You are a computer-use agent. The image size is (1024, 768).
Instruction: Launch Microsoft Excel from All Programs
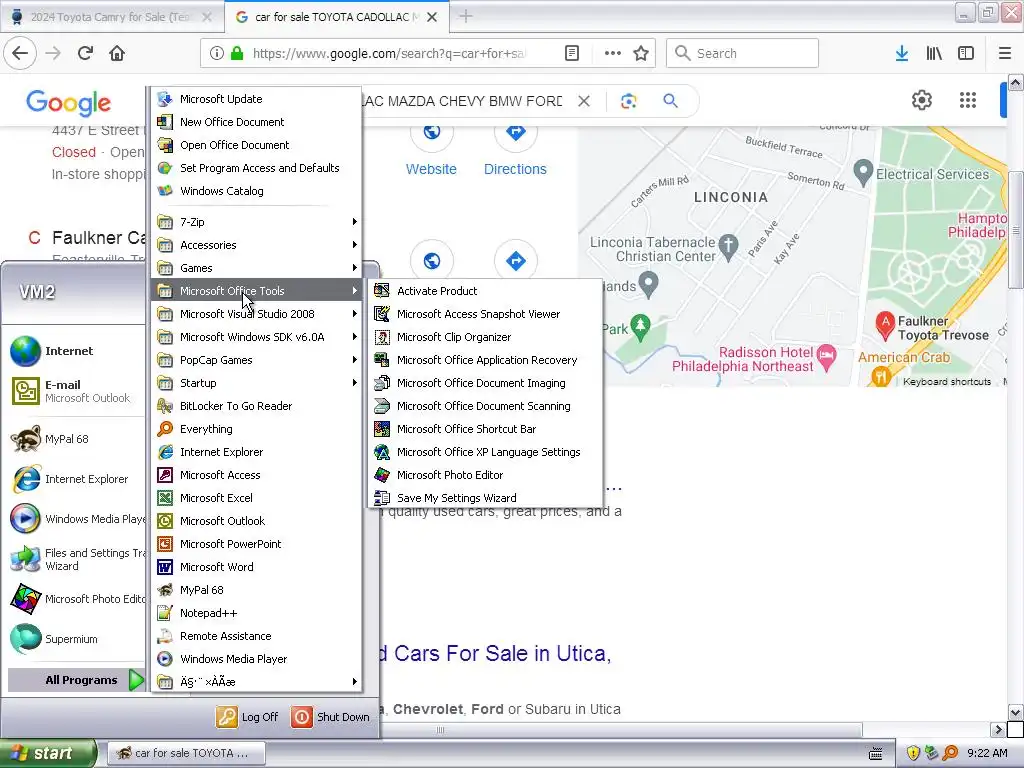257,498
